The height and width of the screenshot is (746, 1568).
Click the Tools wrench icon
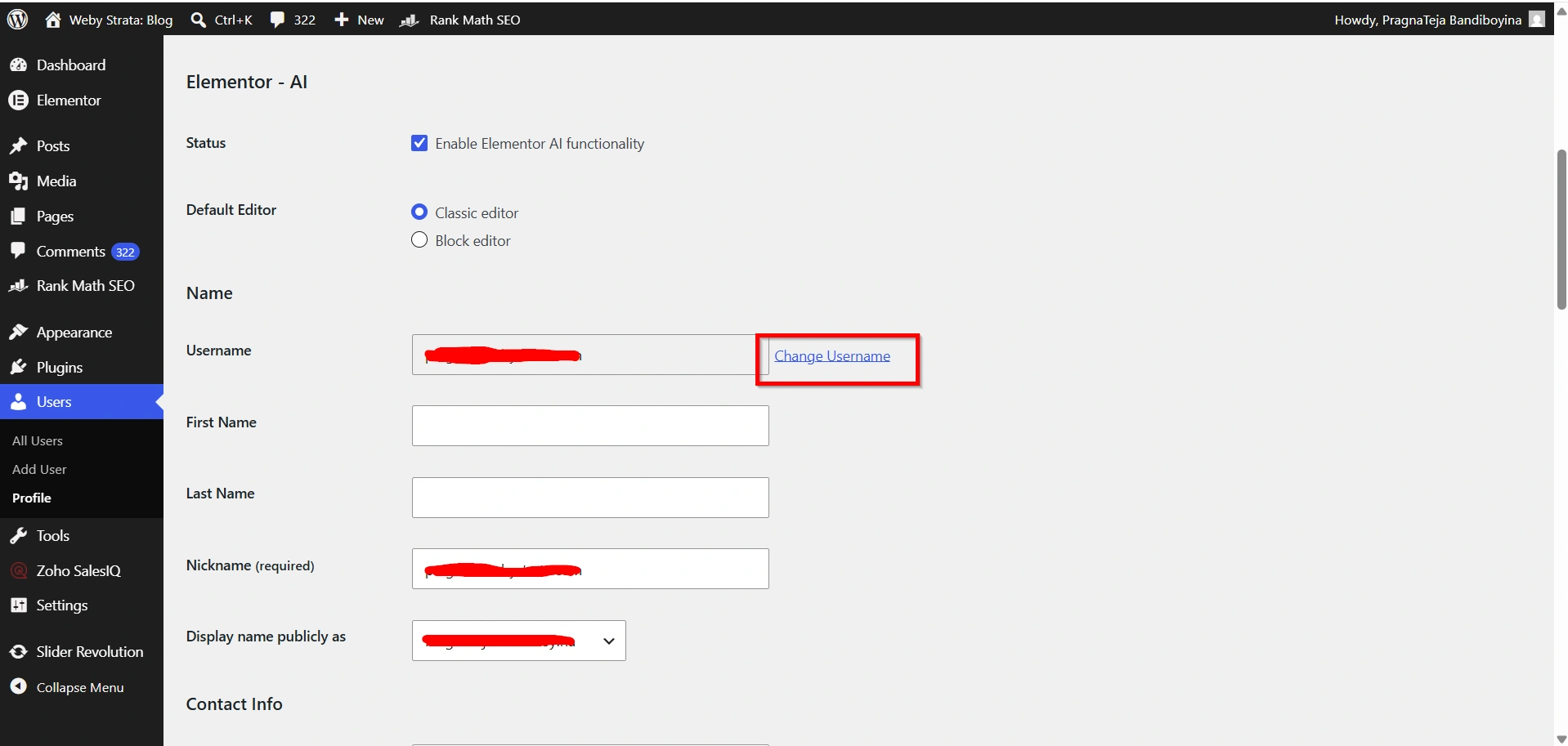point(18,536)
